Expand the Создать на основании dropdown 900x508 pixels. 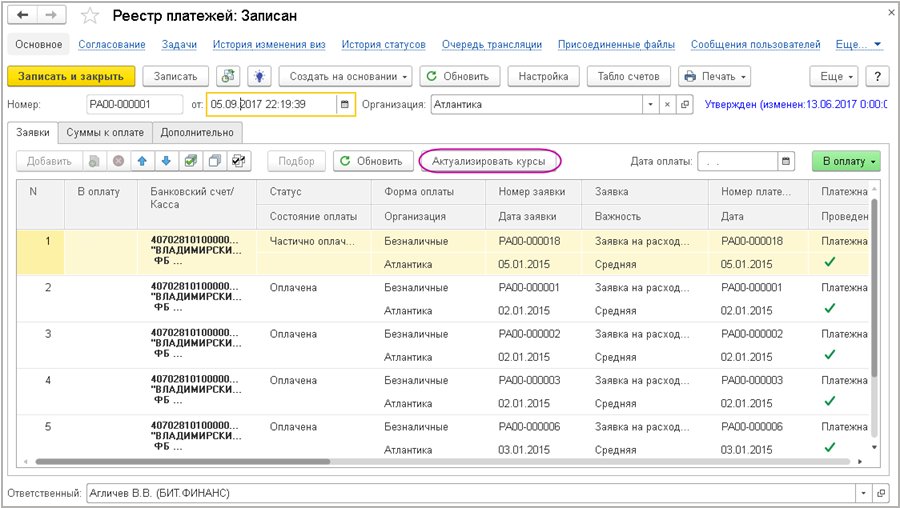pyautogui.click(x=345, y=76)
